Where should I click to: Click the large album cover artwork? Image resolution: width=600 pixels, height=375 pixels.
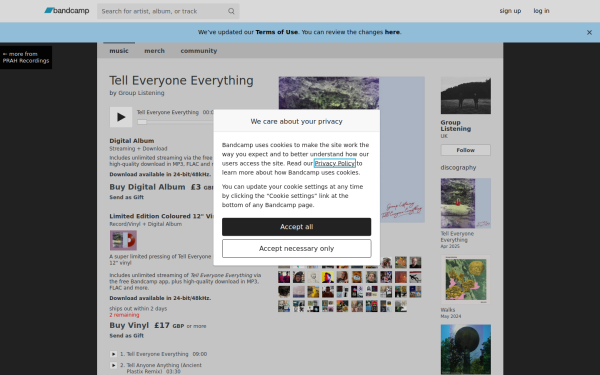[352, 150]
